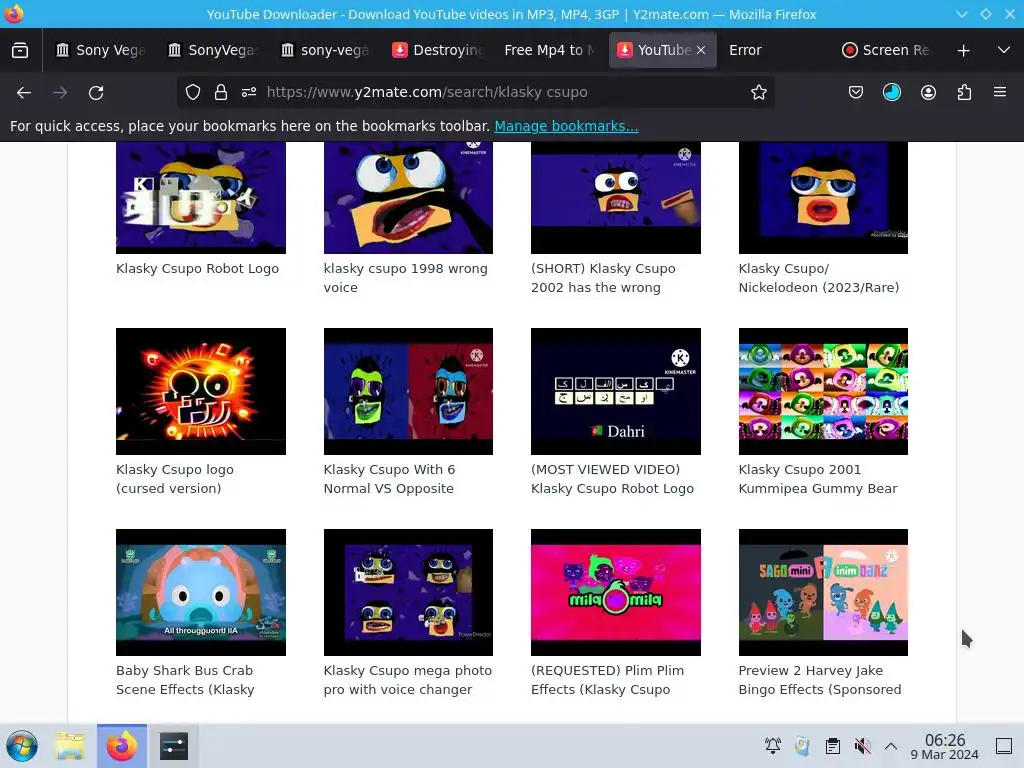Open notifications bell in system tray
This screenshot has width=1024, height=768.
[773, 745]
